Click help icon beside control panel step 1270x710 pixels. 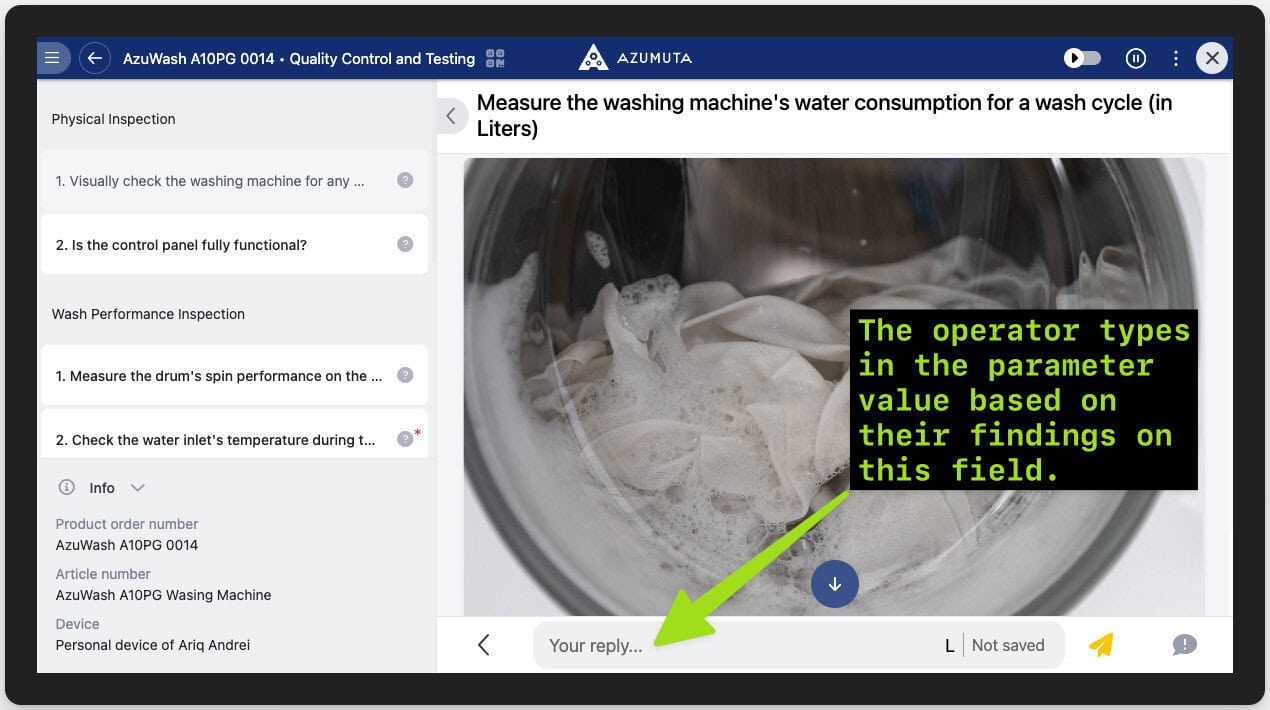[x=405, y=244]
